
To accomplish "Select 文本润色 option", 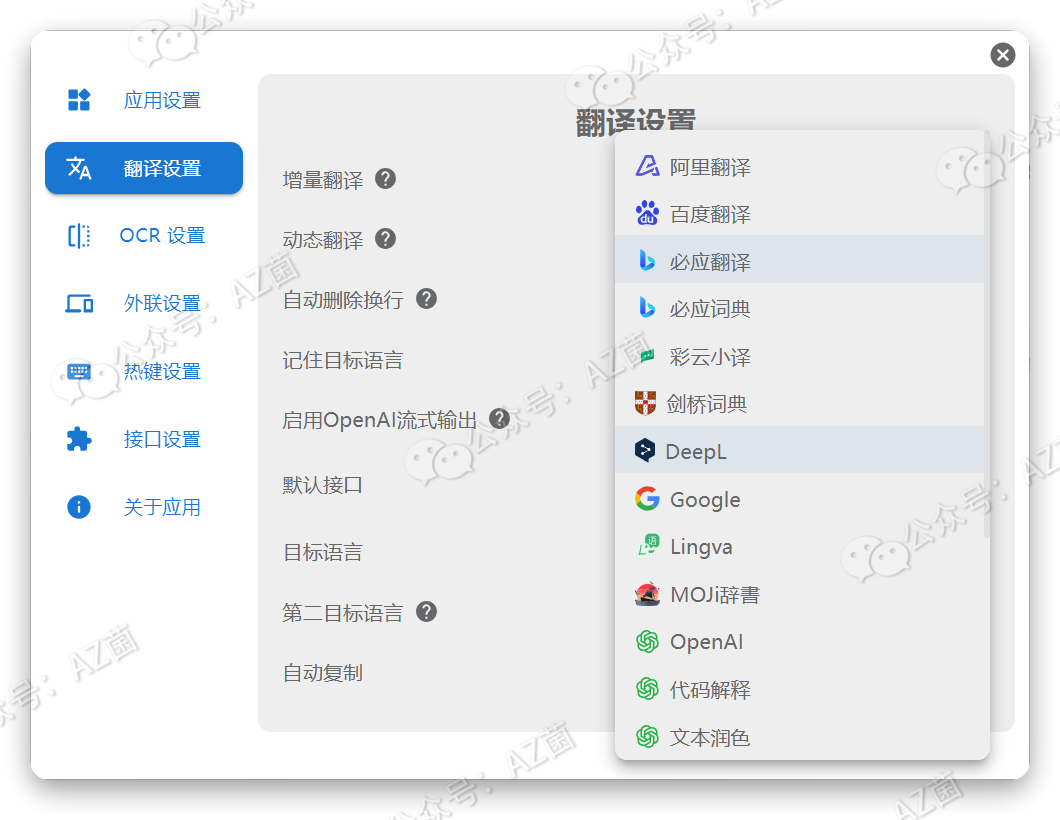I will point(799,737).
